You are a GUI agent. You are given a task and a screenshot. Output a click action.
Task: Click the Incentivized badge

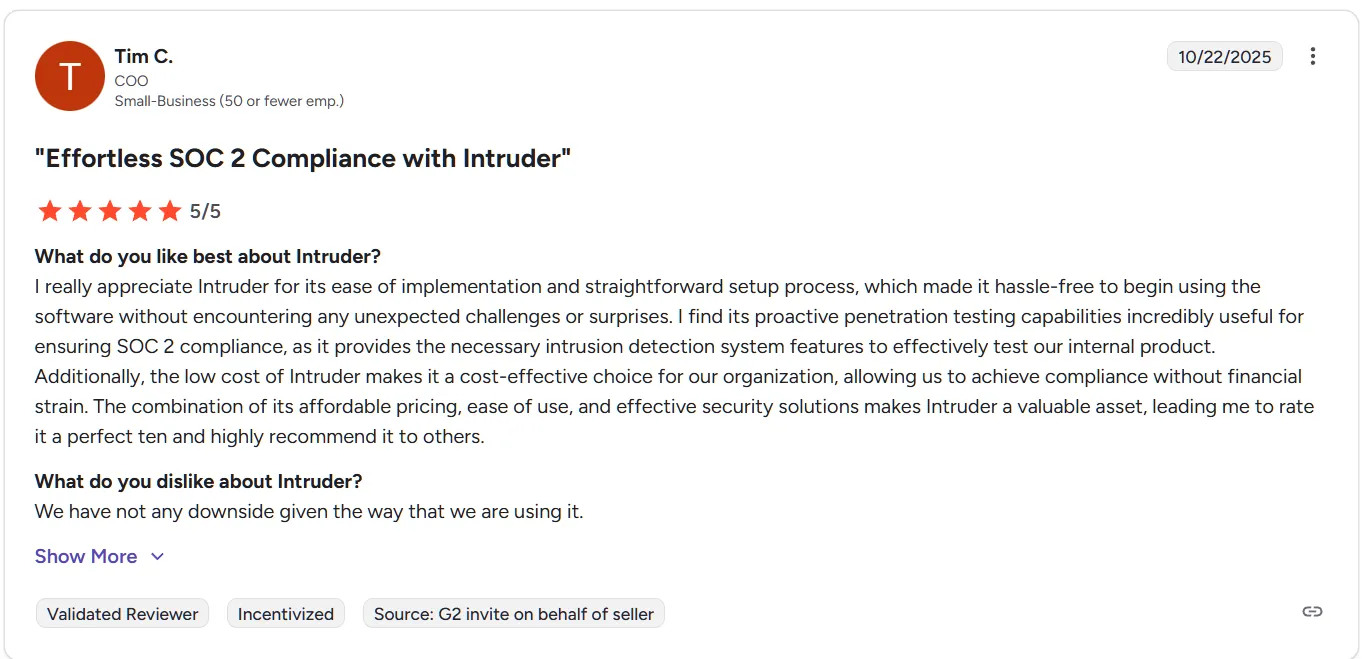click(285, 613)
